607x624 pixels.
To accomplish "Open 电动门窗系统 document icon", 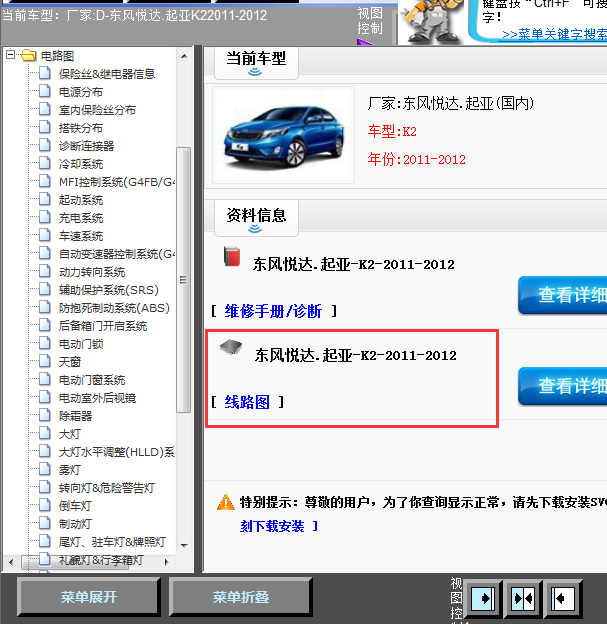I will pos(45,379).
